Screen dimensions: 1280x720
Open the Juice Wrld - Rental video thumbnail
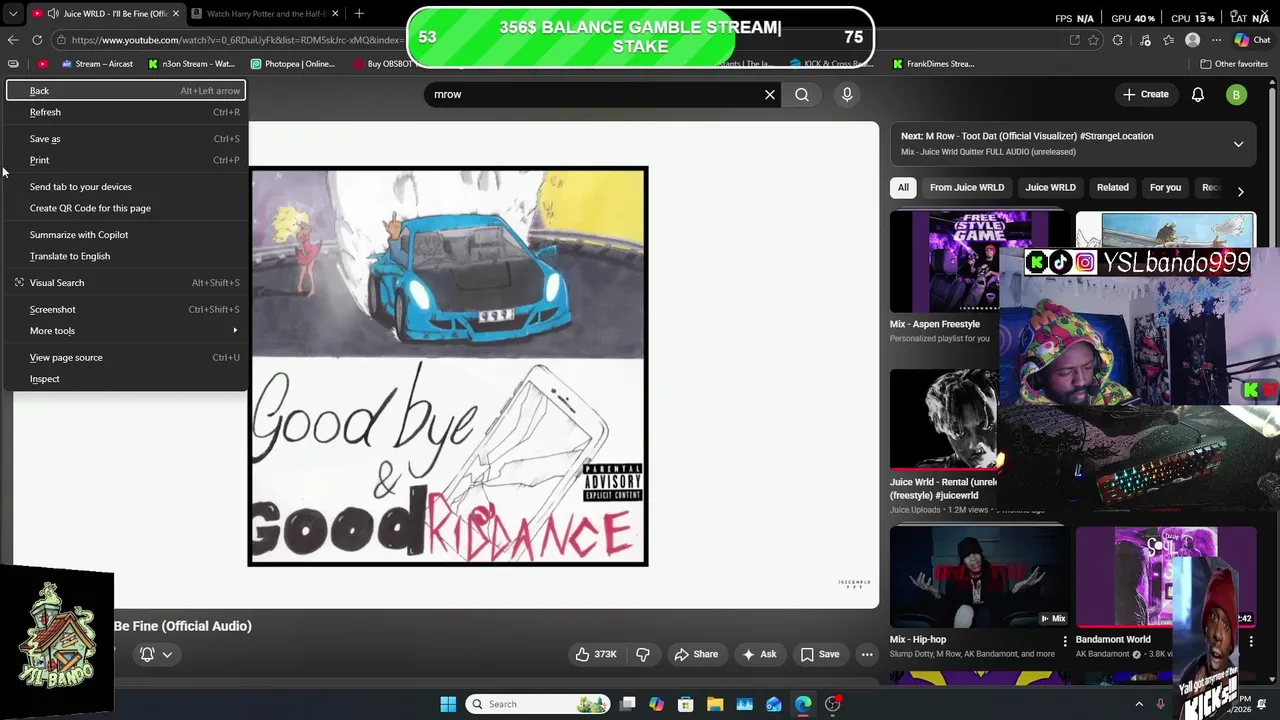point(945,420)
